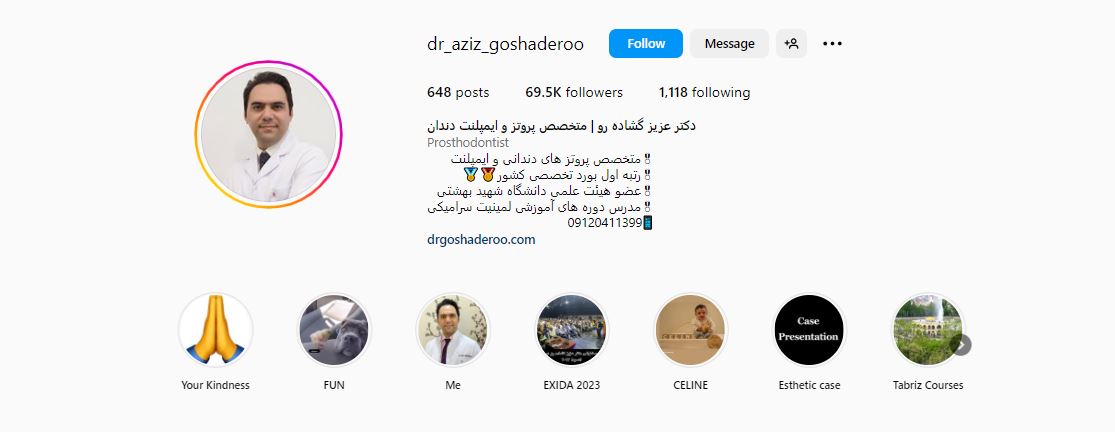Click the phone number 09120411399 in bio
Image resolution: width=1115 pixels, height=432 pixels.
[x=604, y=223]
